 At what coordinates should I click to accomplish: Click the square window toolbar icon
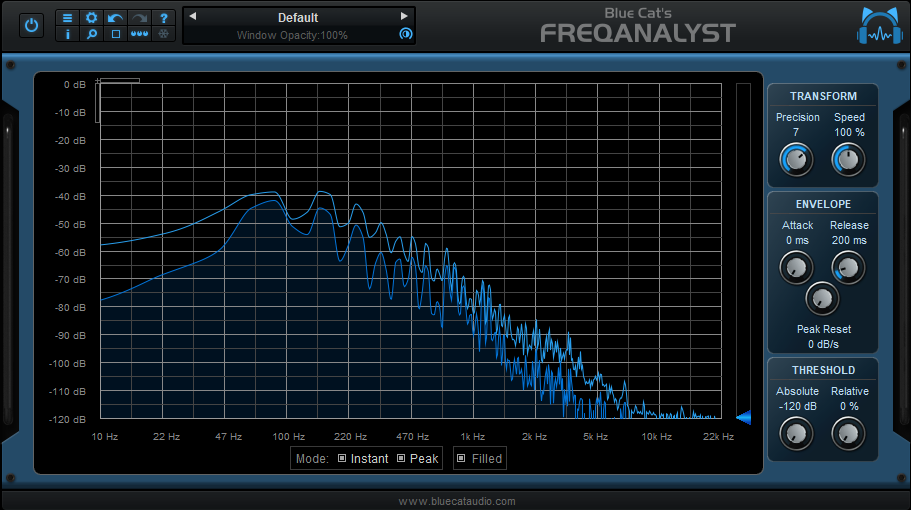pos(116,34)
